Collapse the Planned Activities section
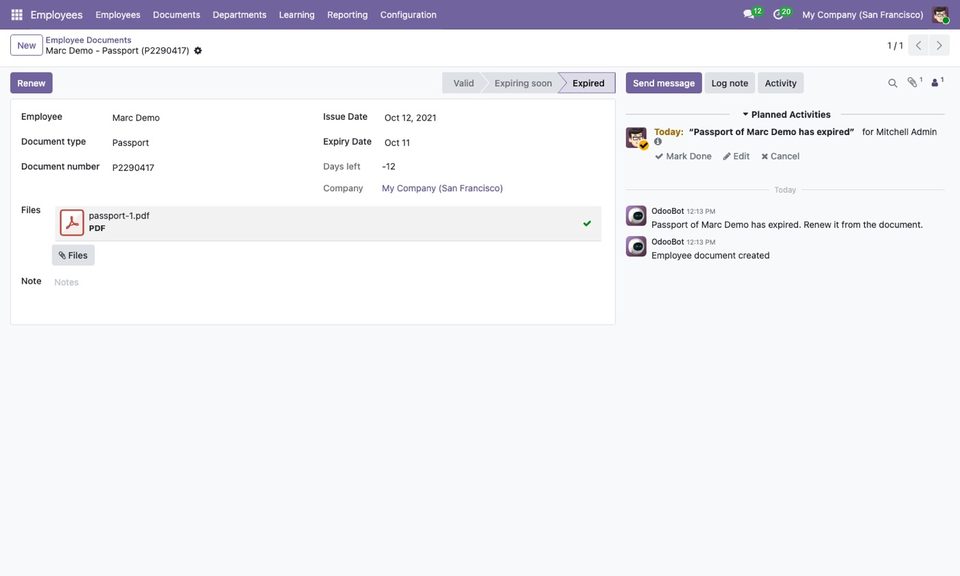Viewport: 960px width, 576px height. tap(786, 114)
